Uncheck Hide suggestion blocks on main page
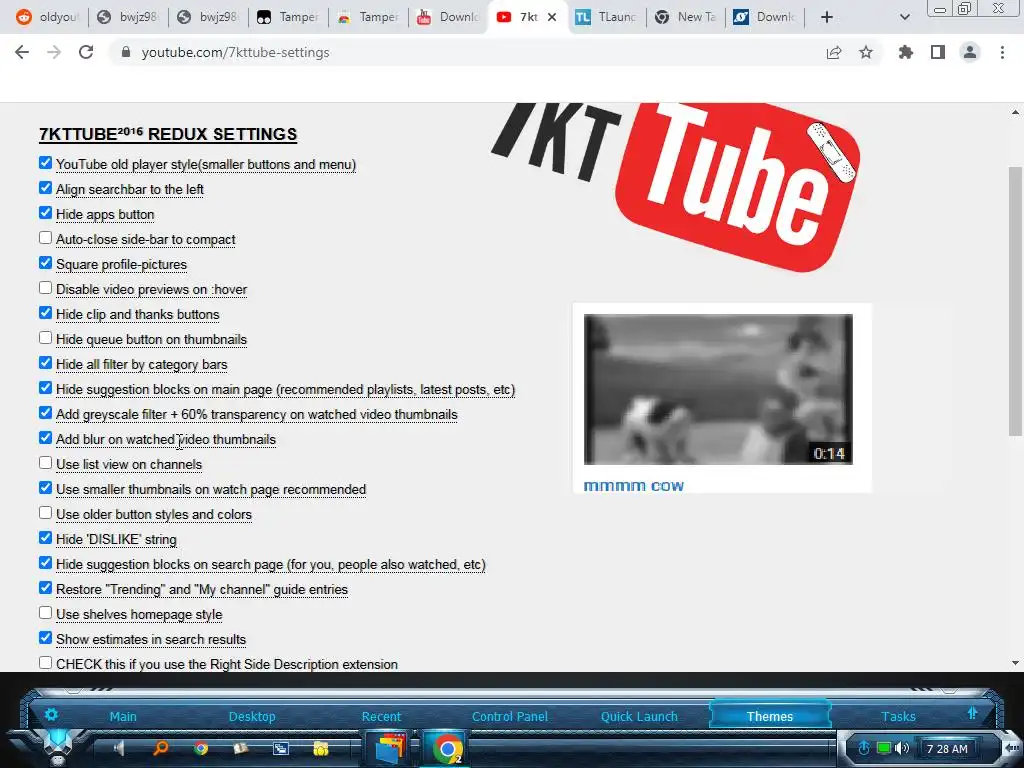The width and height of the screenshot is (1024, 768). 45,388
